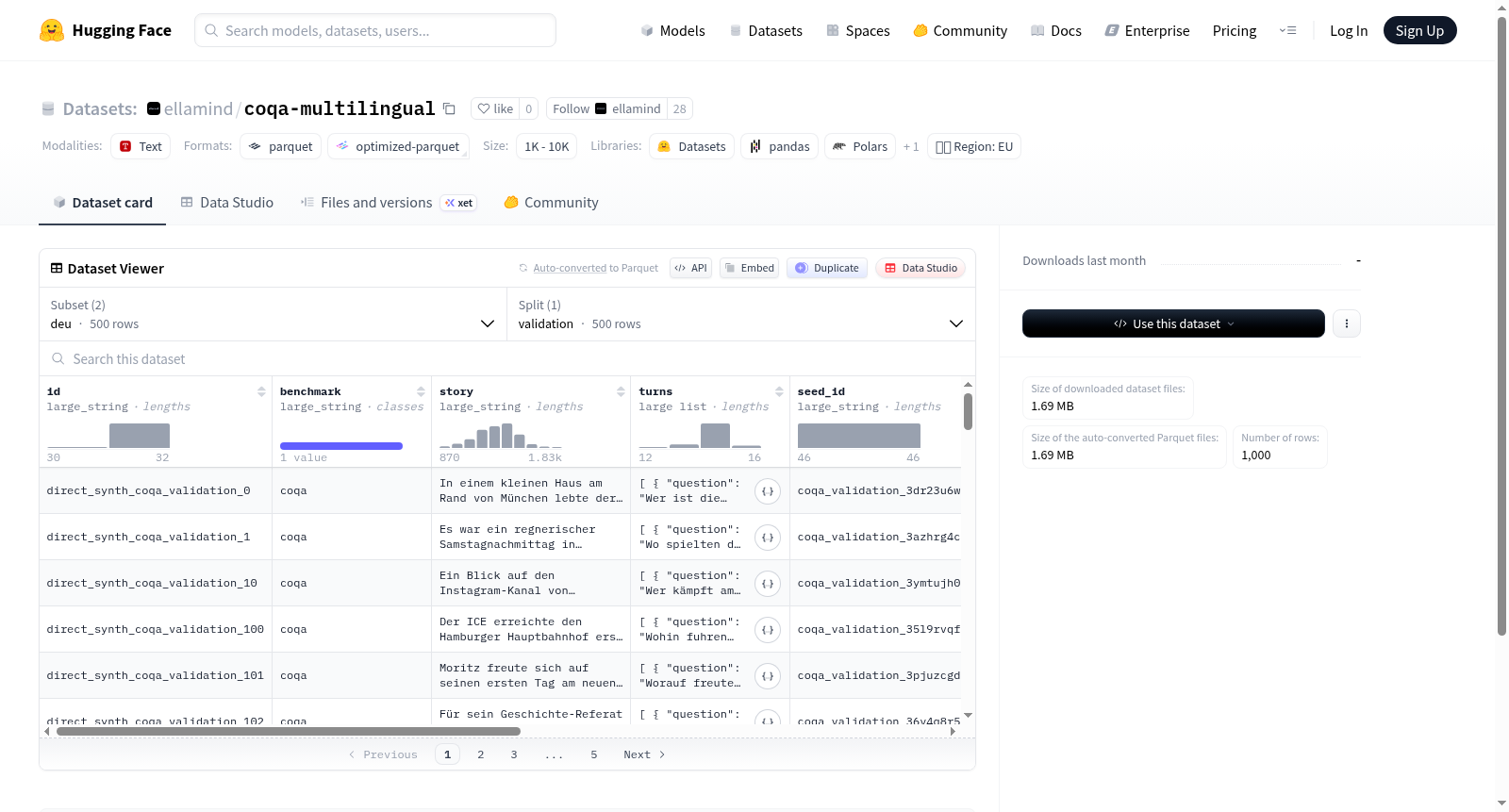Go to the ellamind organization page
The image size is (1509, 812).
click(198, 108)
